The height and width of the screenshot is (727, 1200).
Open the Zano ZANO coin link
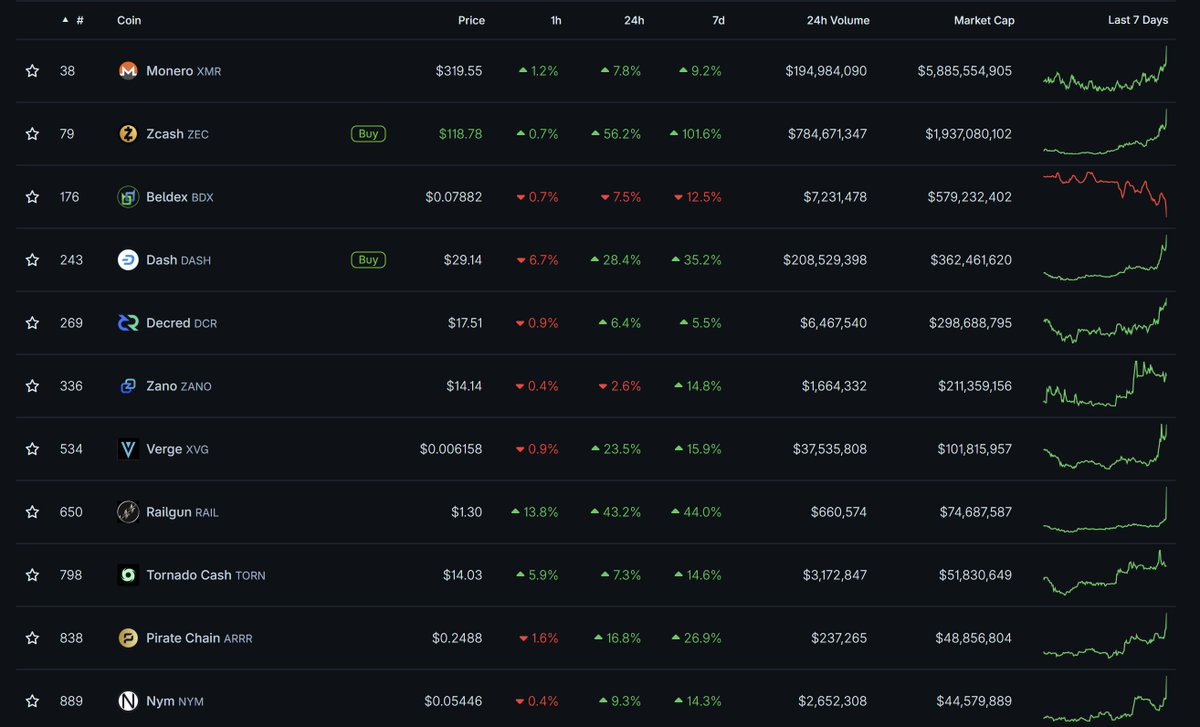(x=179, y=386)
